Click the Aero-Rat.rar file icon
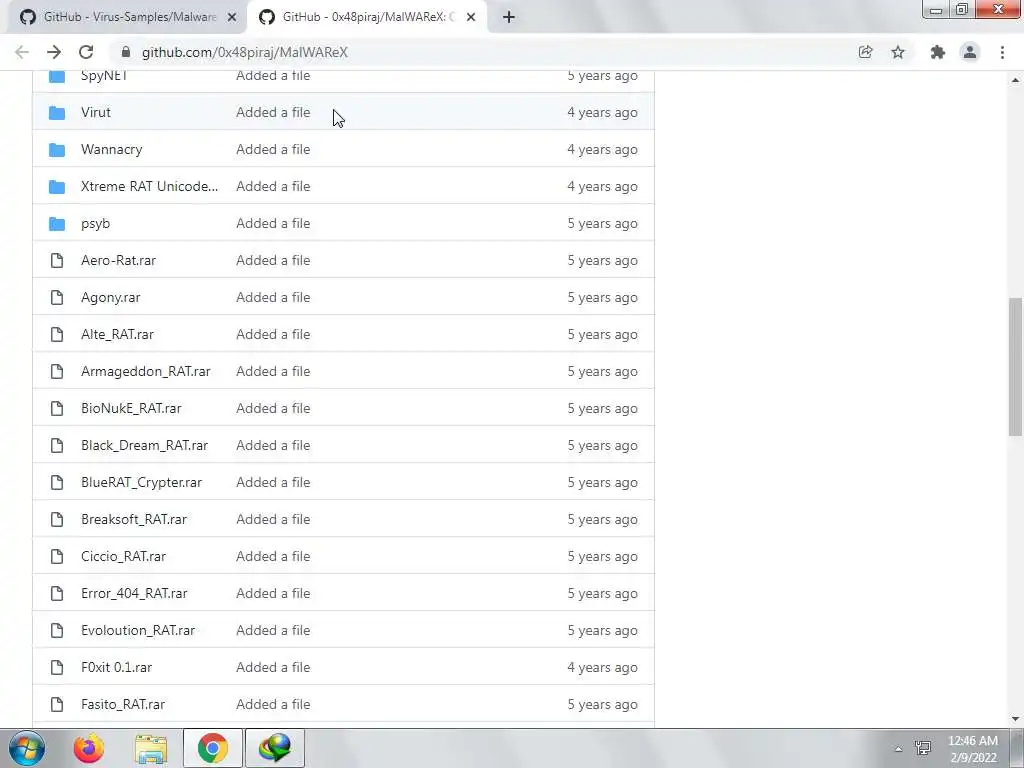 (x=57, y=261)
